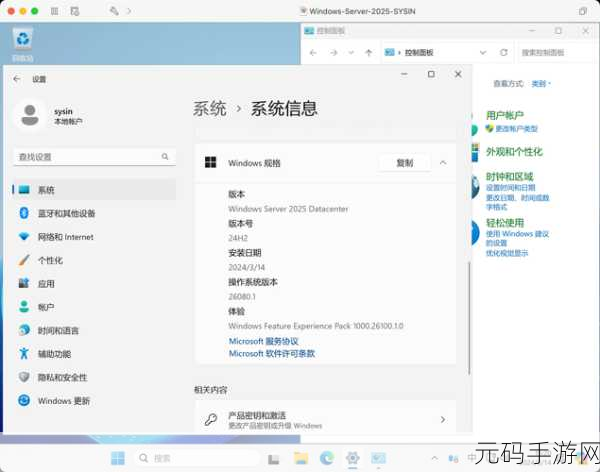The image size is (600, 472).
Task: Click the window mode icon at VM title bar right
Action: tap(583, 11)
